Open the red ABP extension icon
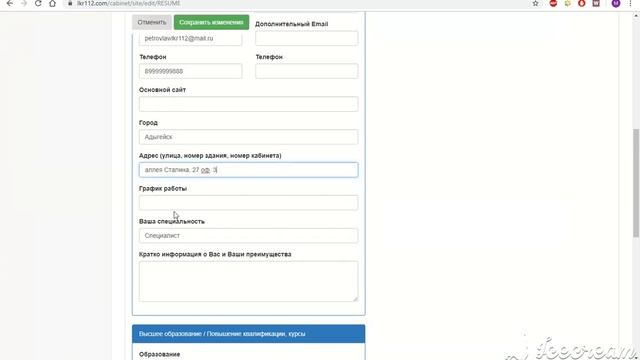The image size is (640, 360). coord(553,3)
